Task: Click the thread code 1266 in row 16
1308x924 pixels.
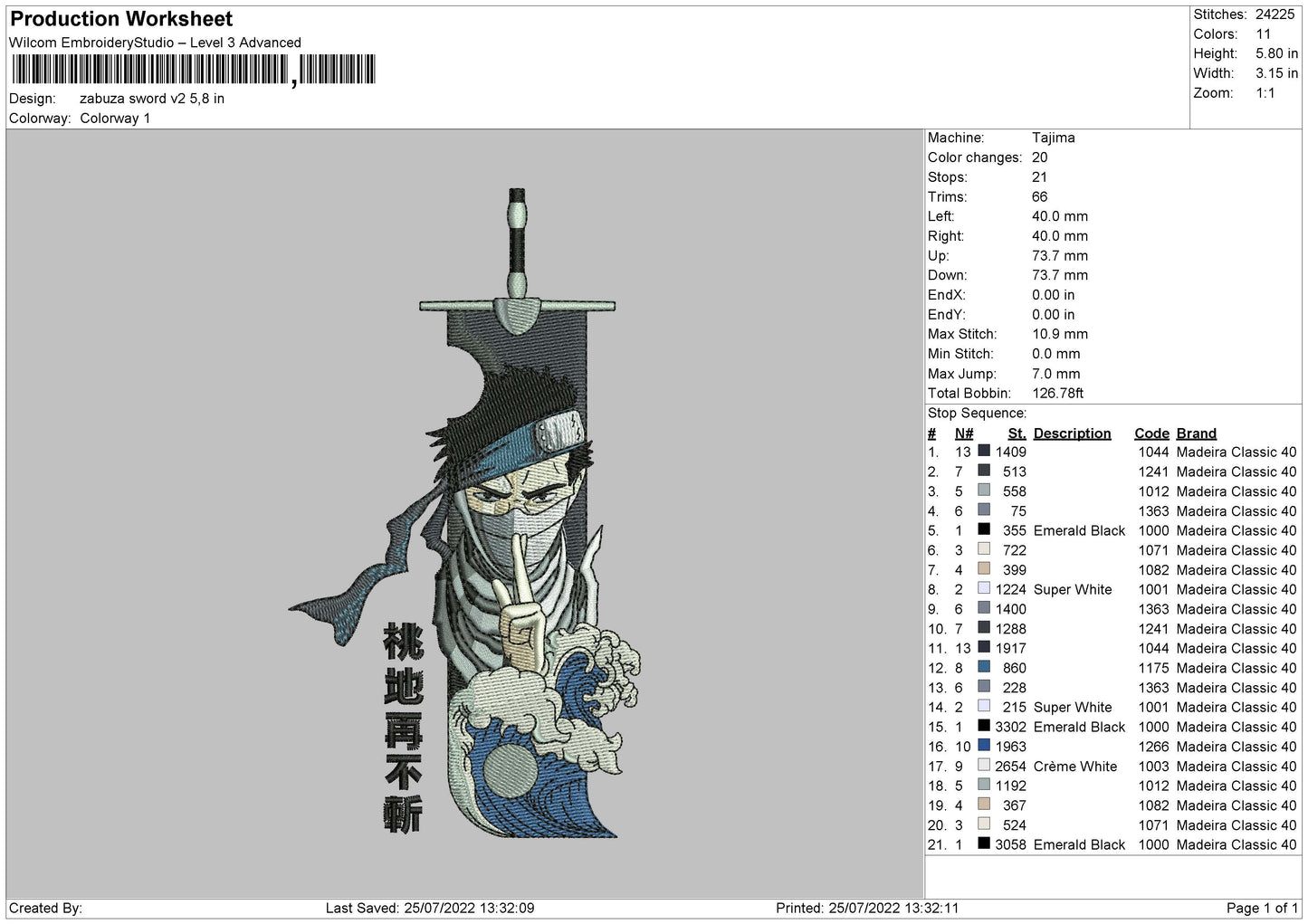Action: tap(1154, 747)
